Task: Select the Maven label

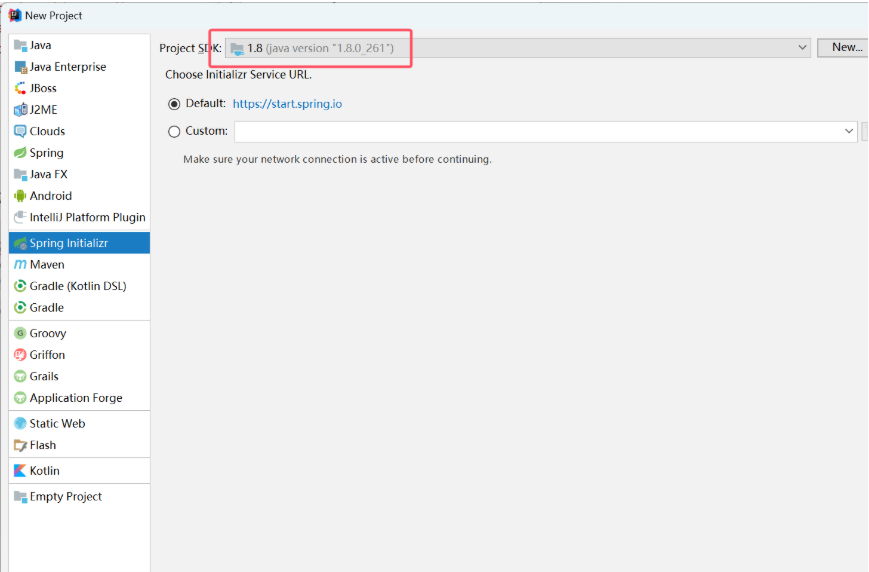Action: (x=47, y=264)
